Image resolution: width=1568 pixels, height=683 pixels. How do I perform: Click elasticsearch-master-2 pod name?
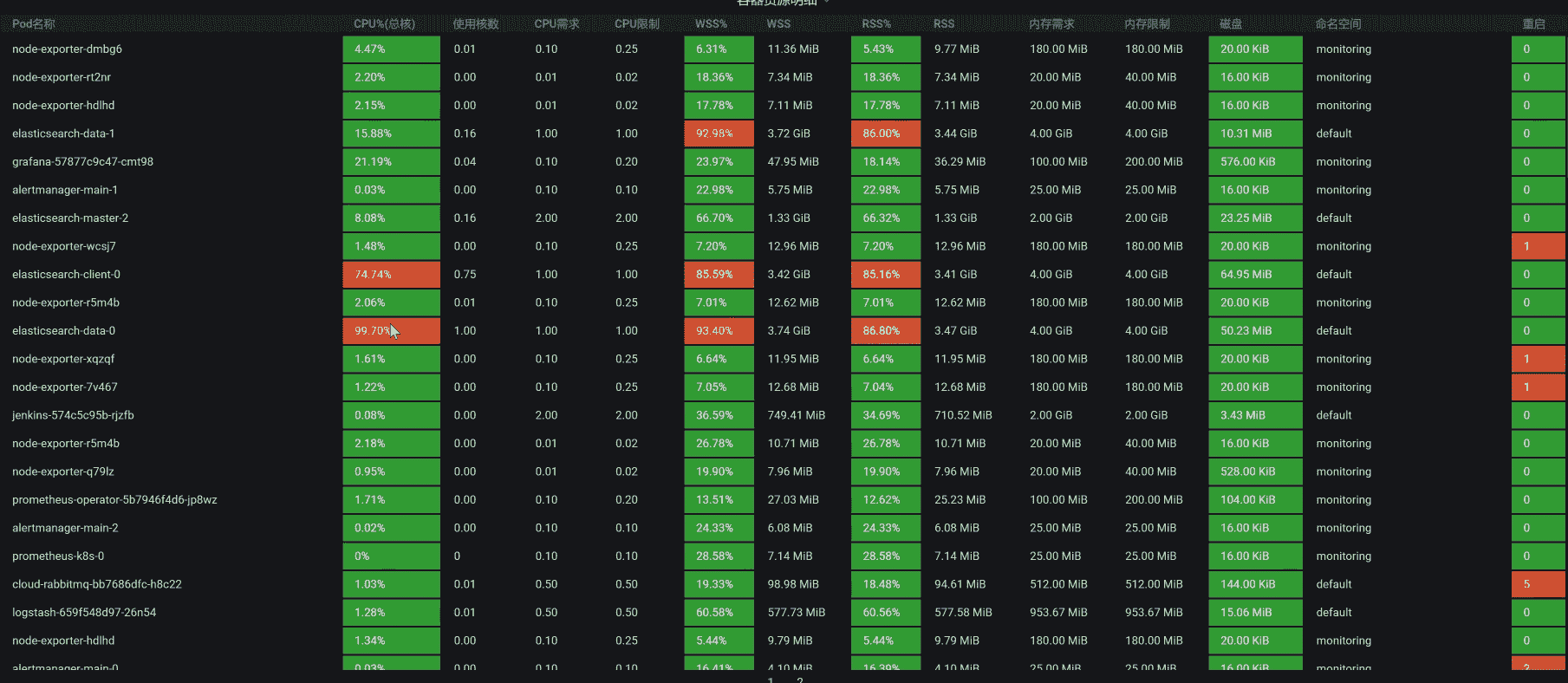(x=70, y=218)
